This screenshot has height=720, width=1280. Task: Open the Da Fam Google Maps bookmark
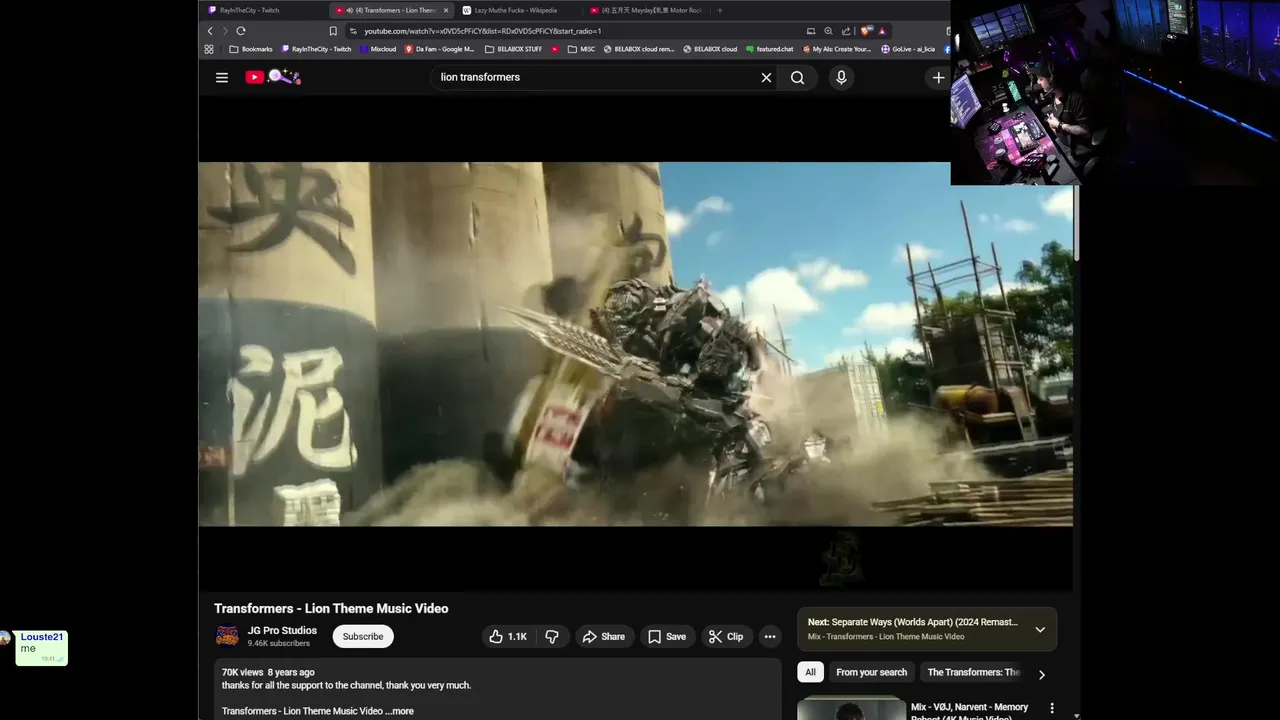coord(440,49)
